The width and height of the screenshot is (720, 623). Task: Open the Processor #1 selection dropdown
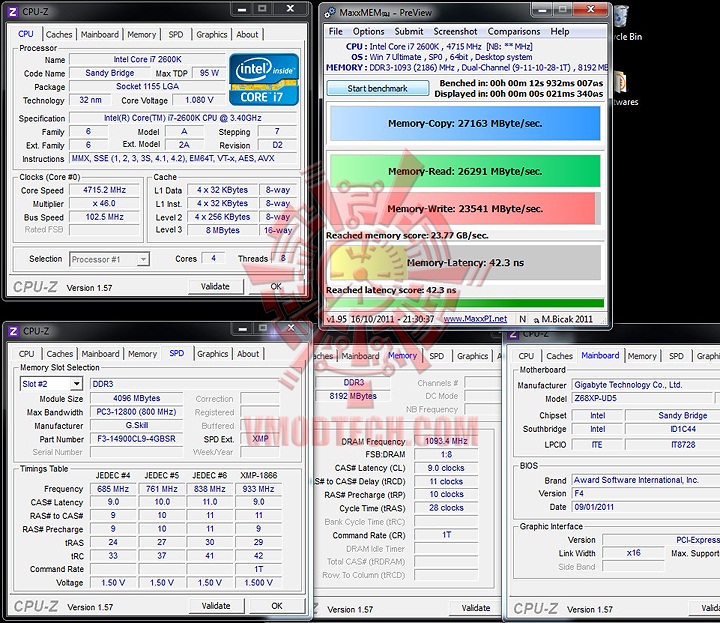(109, 259)
